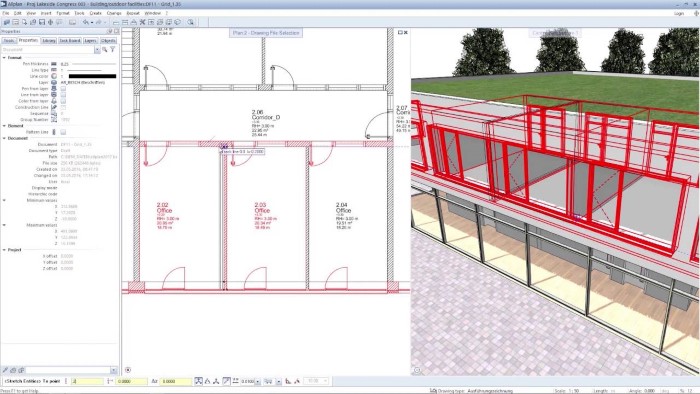Screen dimensions: 700x394
Task: Click the funnel filter icon in Properties palette
Action: (112, 50)
